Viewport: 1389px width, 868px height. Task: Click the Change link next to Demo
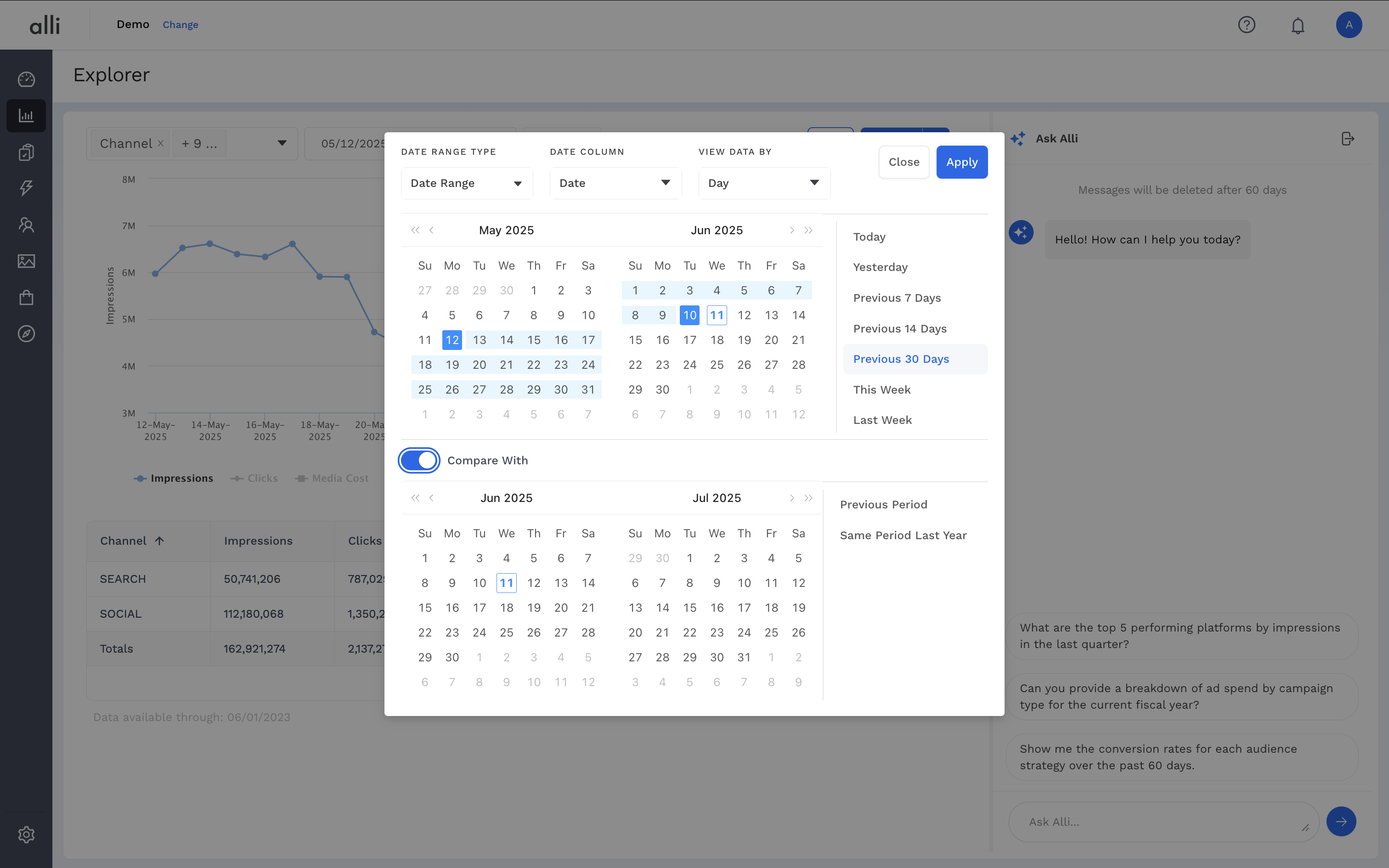(180, 25)
